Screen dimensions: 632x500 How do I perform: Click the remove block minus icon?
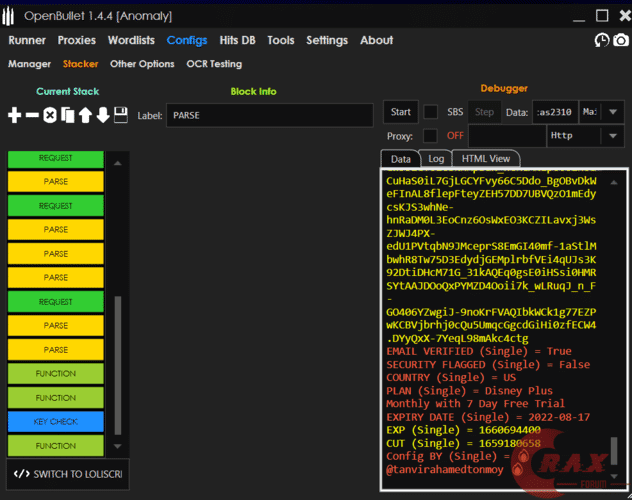(32, 115)
